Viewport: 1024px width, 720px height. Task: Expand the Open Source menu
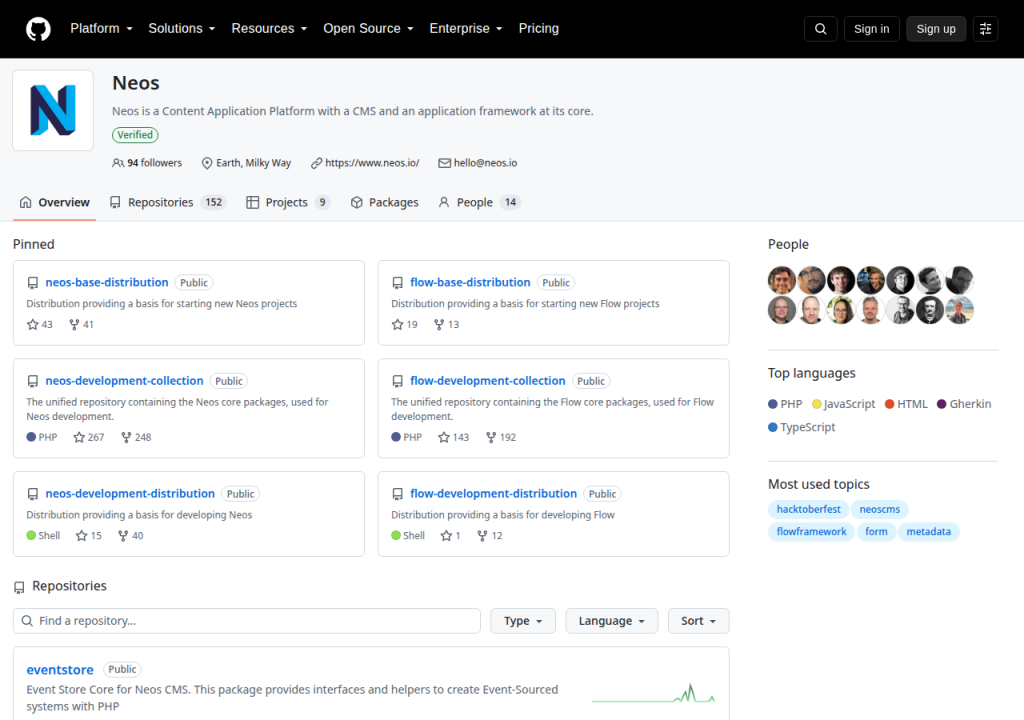(368, 29)
